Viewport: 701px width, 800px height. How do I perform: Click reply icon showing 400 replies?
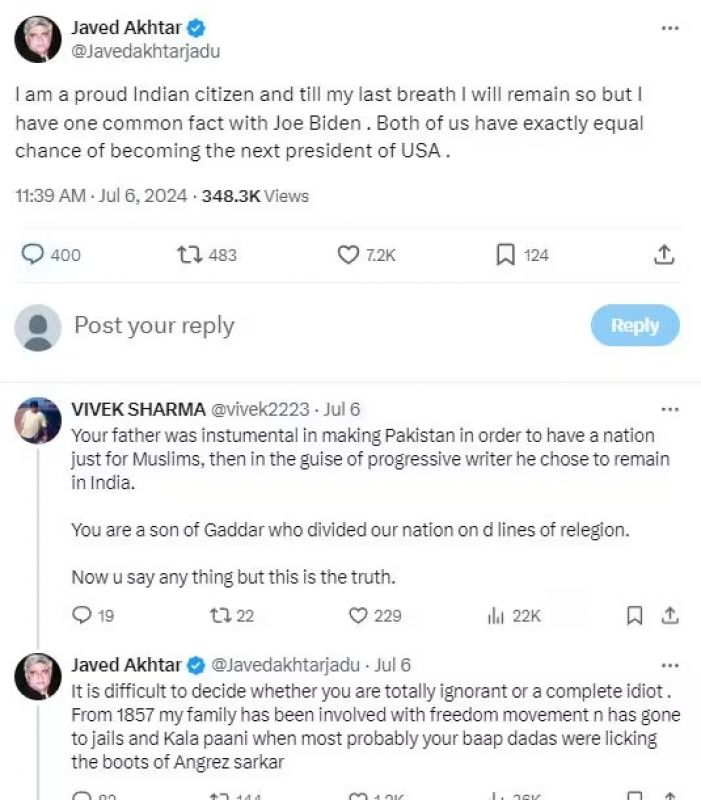tap(33, 255)
